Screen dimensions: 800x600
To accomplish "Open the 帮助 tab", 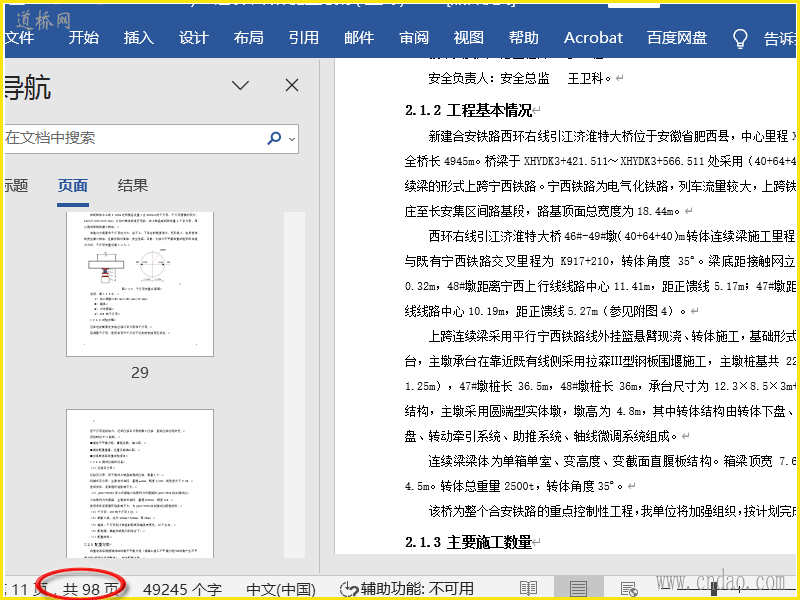I will click(523, 38).
